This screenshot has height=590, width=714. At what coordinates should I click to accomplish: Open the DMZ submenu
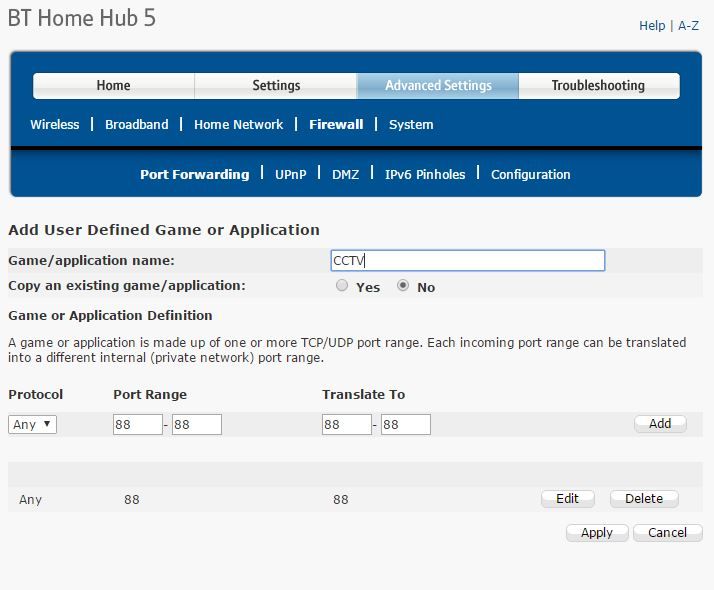tap(346, 174)
